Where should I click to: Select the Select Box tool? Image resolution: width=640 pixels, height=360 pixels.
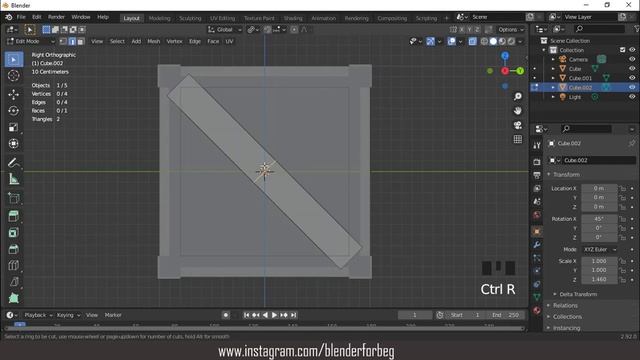point(14,60)
